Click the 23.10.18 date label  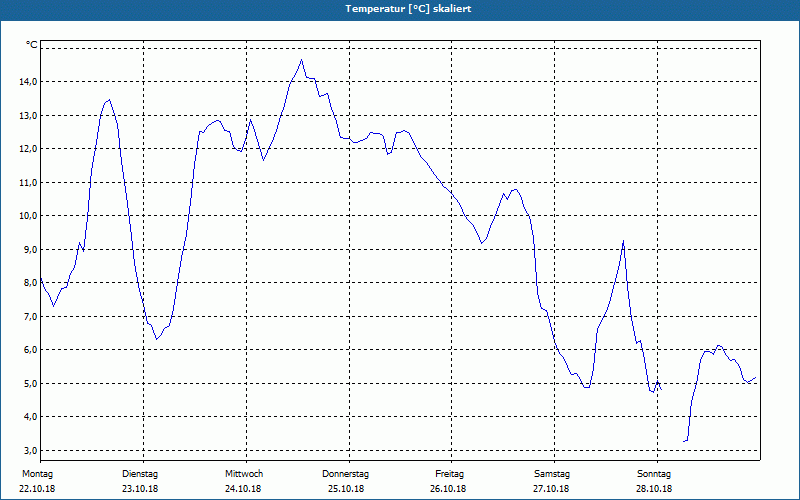click(140, 488)
